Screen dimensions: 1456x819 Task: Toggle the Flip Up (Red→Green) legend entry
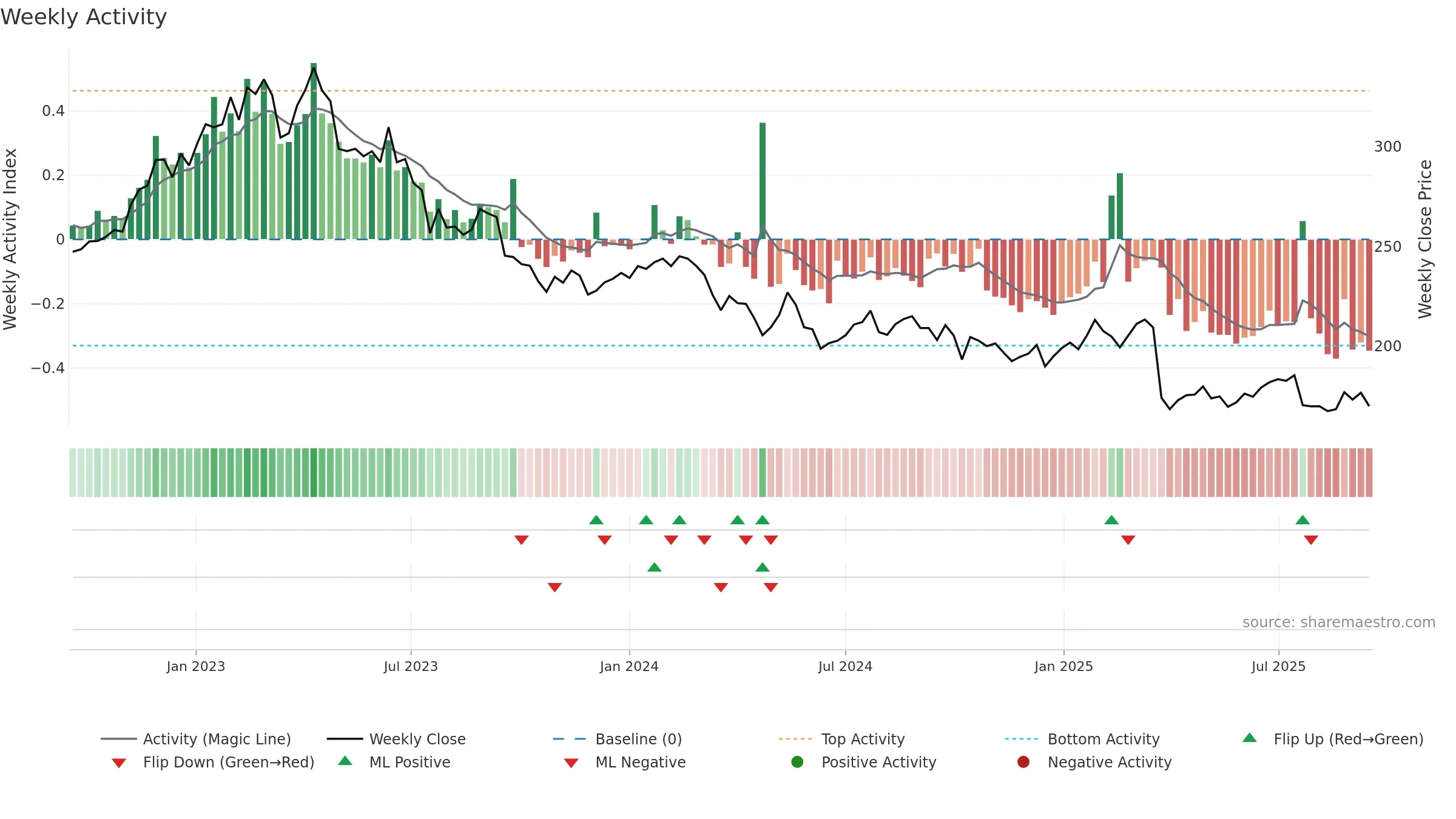pos(1332,739)
